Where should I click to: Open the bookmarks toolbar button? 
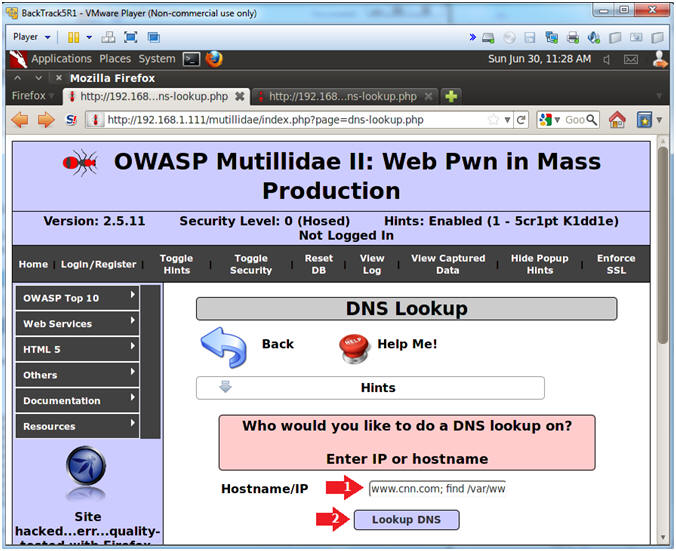644,119
